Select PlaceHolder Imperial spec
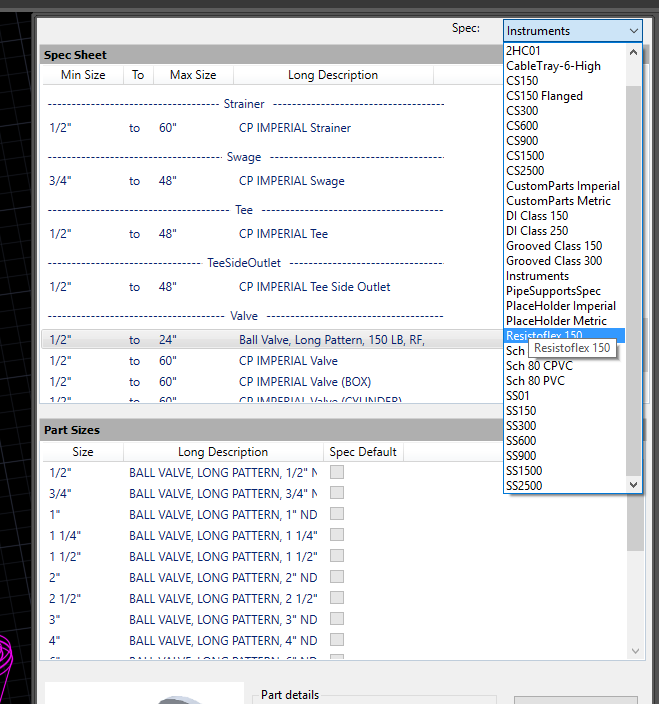This screenshot has height=704, width=659. point(565,306)
